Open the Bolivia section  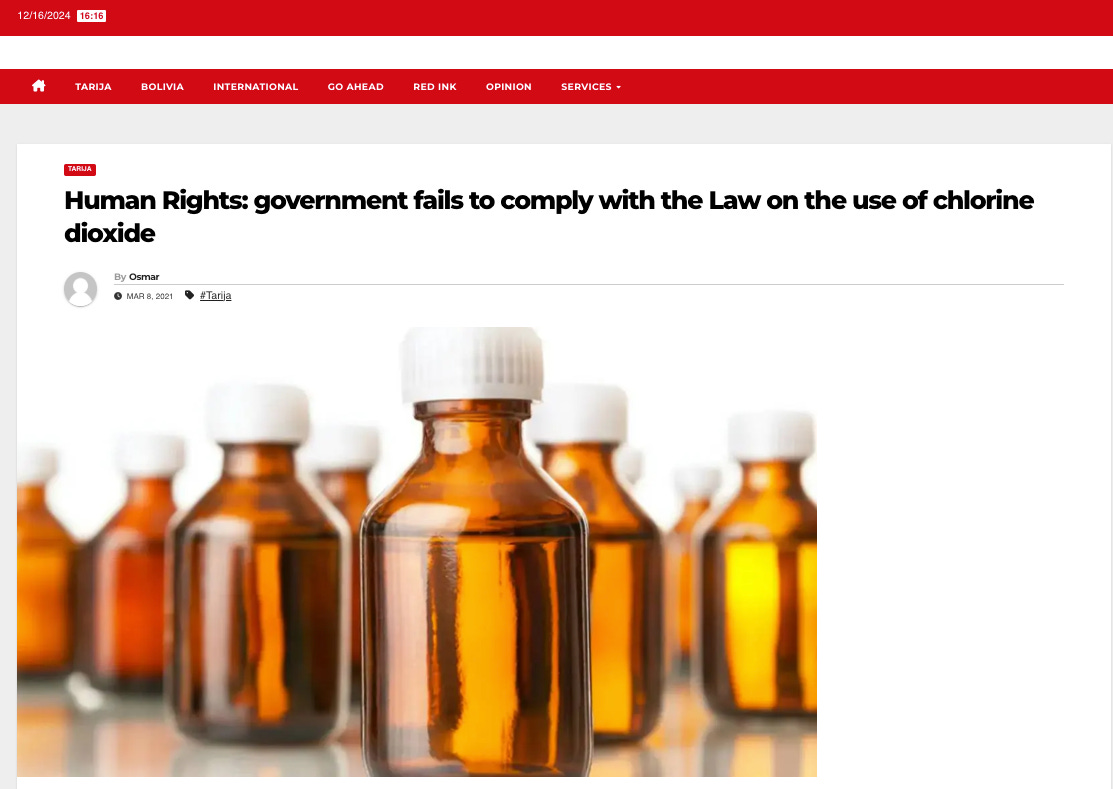(162, 87)
